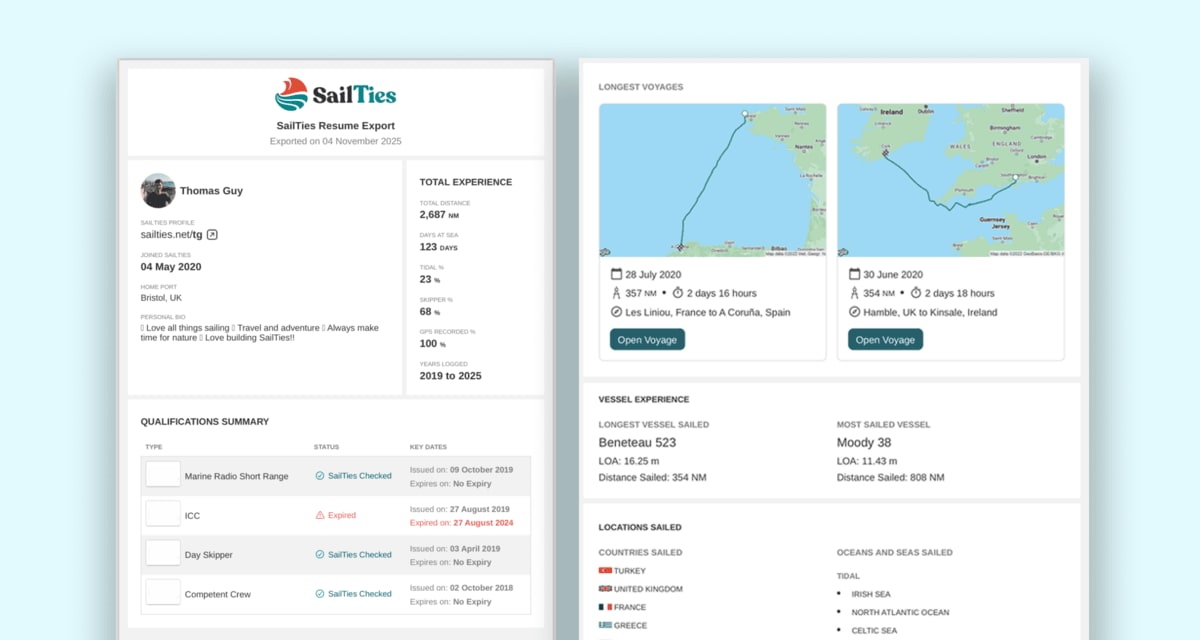
Task: Click the 'IRISH SEA' list entry
Action: click(871, 594)
